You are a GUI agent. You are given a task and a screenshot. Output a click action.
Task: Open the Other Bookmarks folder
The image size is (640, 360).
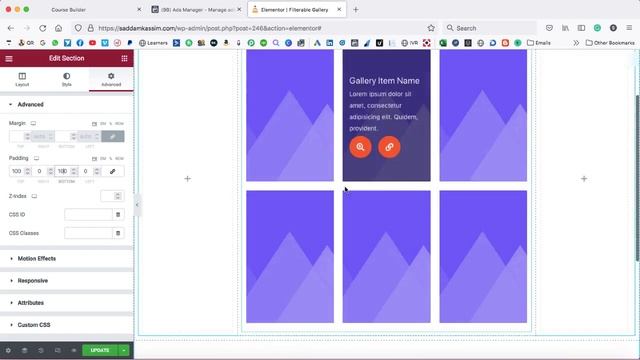coord(610,42)
